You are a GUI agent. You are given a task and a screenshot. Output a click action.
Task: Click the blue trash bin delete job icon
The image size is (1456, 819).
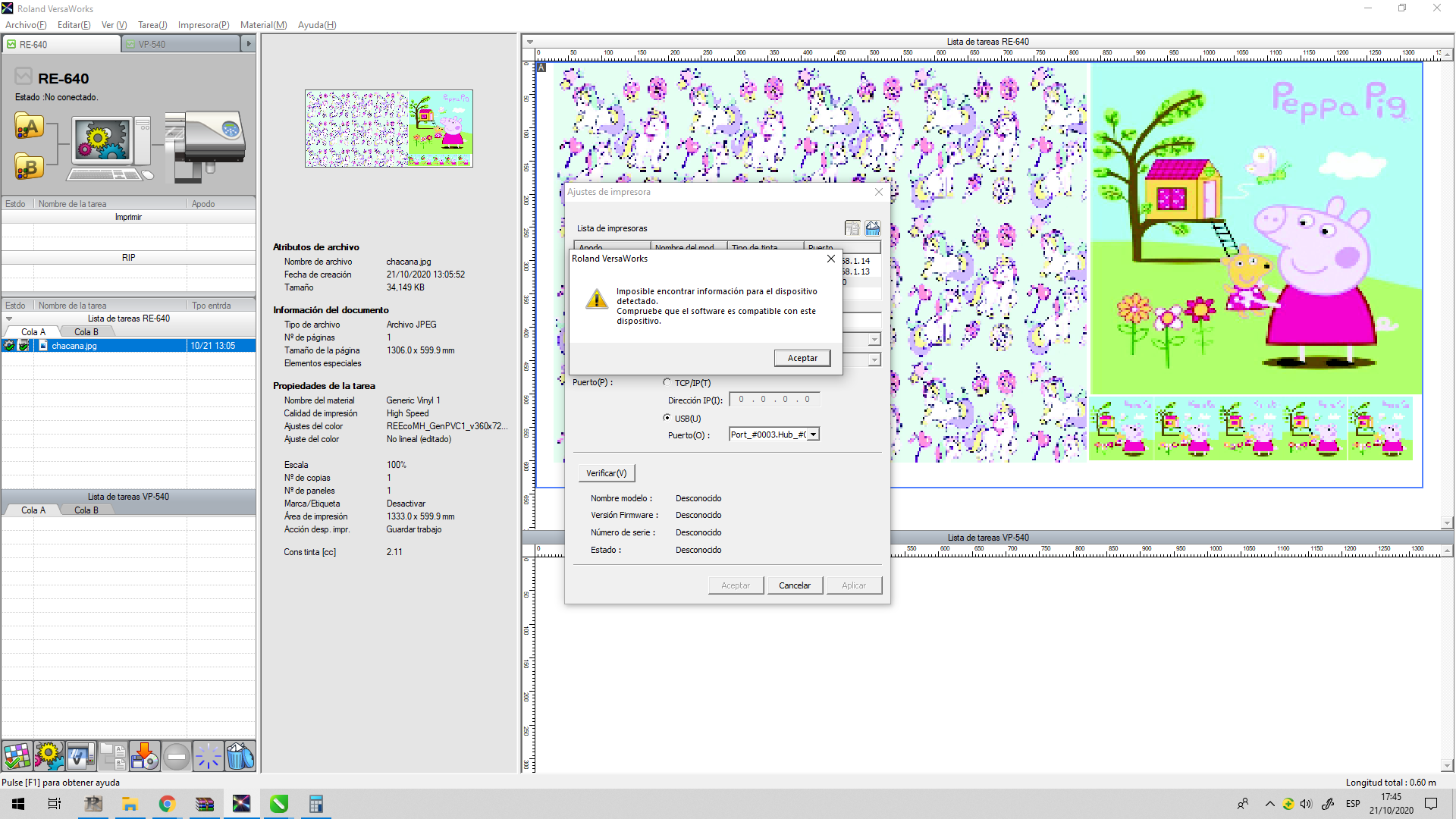coord(240,756)
